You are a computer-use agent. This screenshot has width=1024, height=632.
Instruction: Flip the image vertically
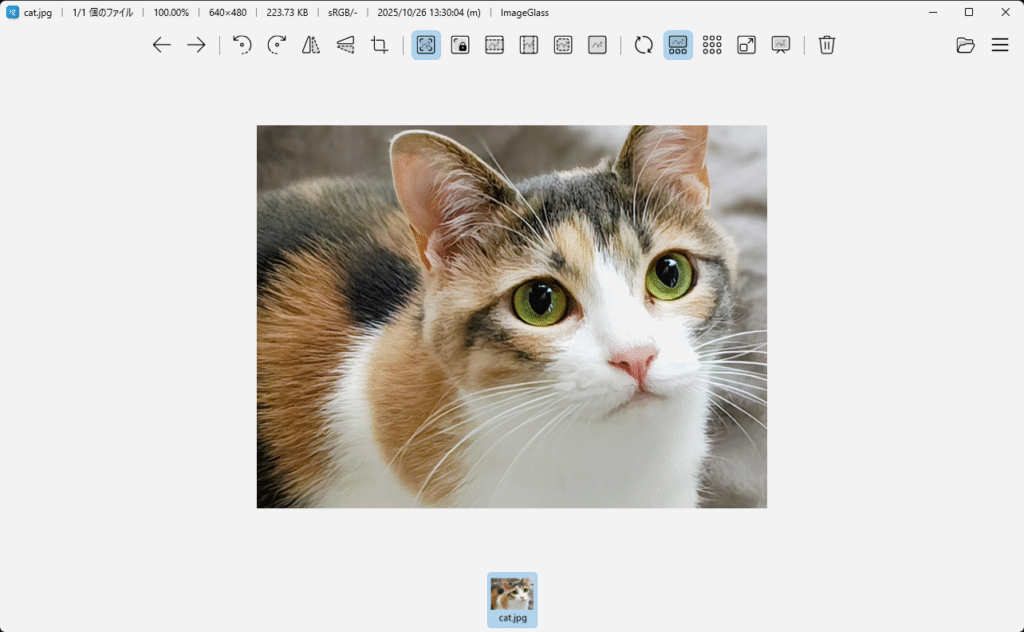[x=345, y=45]
